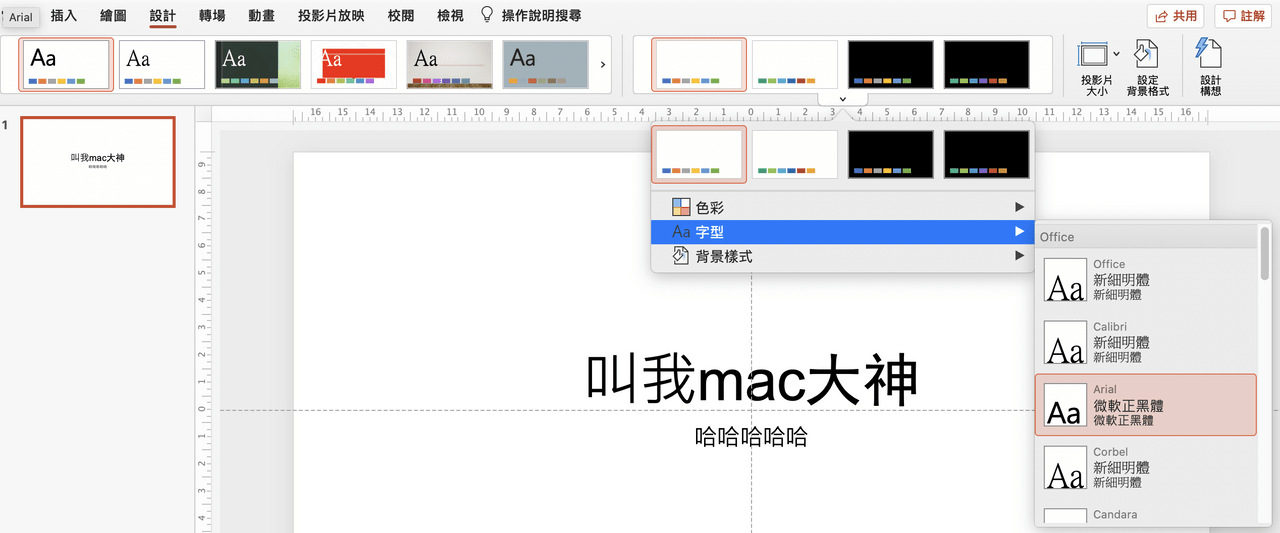Expand arrow beside 色彩
The width and height of the screenshot is (1280, 533).
[x=1020, y=207]
